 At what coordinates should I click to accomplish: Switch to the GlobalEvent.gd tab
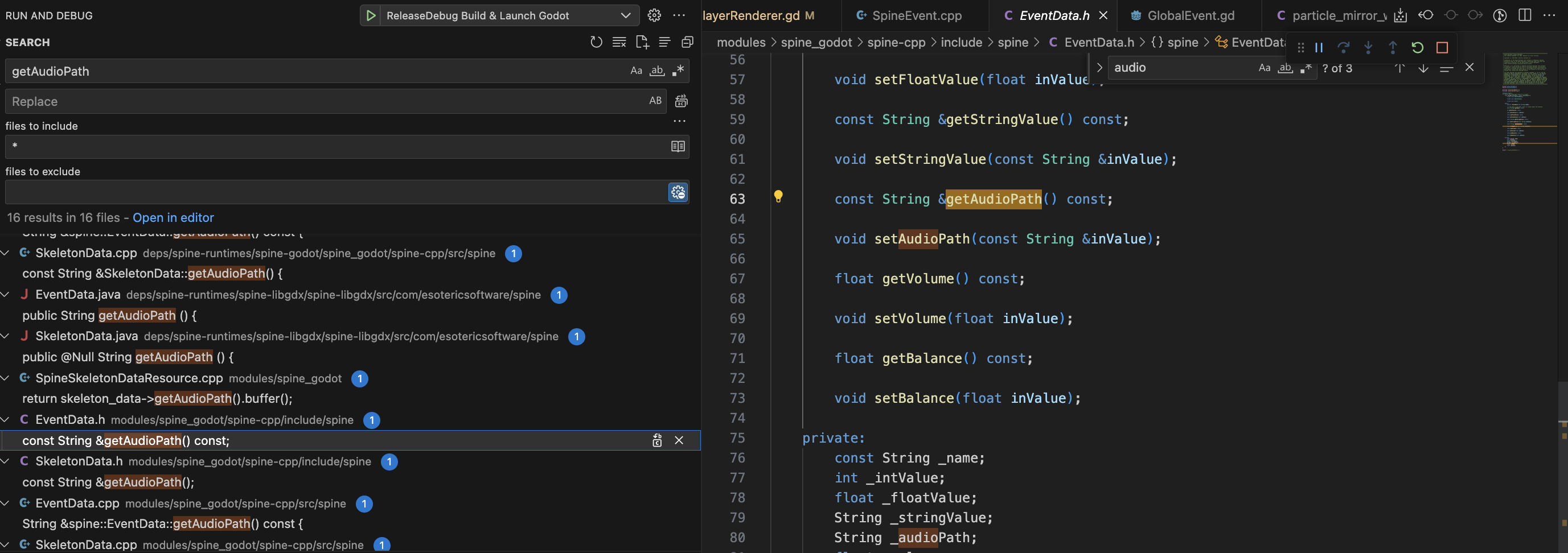1188,15
